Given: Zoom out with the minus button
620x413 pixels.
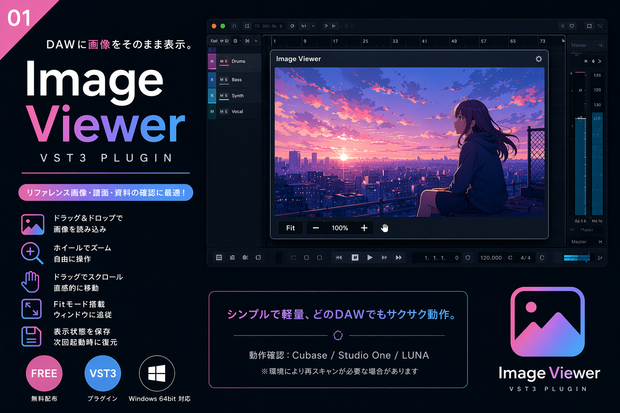Looking at the screenshot, I should coord(316,228).
